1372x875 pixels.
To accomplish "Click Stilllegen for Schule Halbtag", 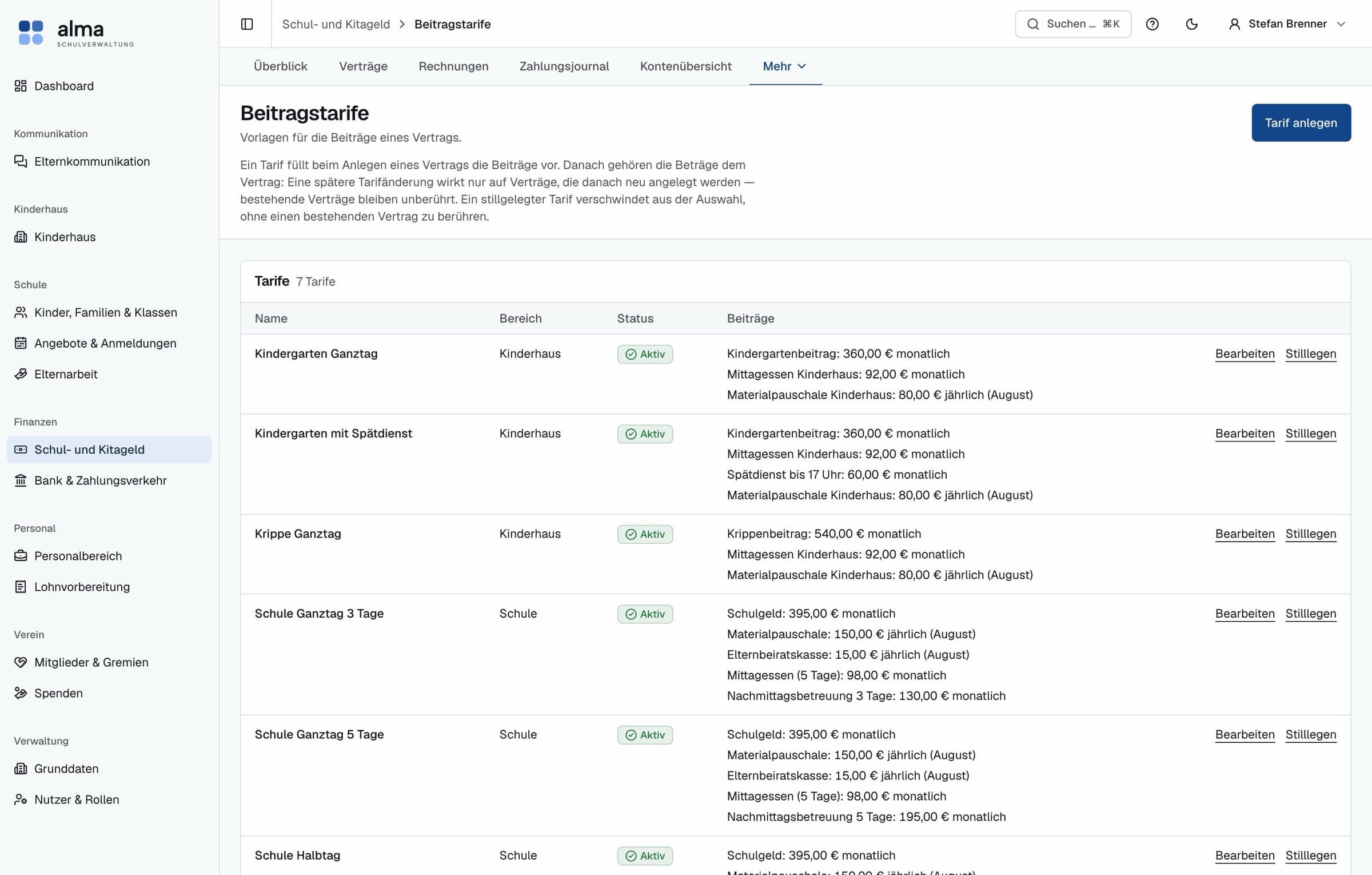I will 1310,856.
